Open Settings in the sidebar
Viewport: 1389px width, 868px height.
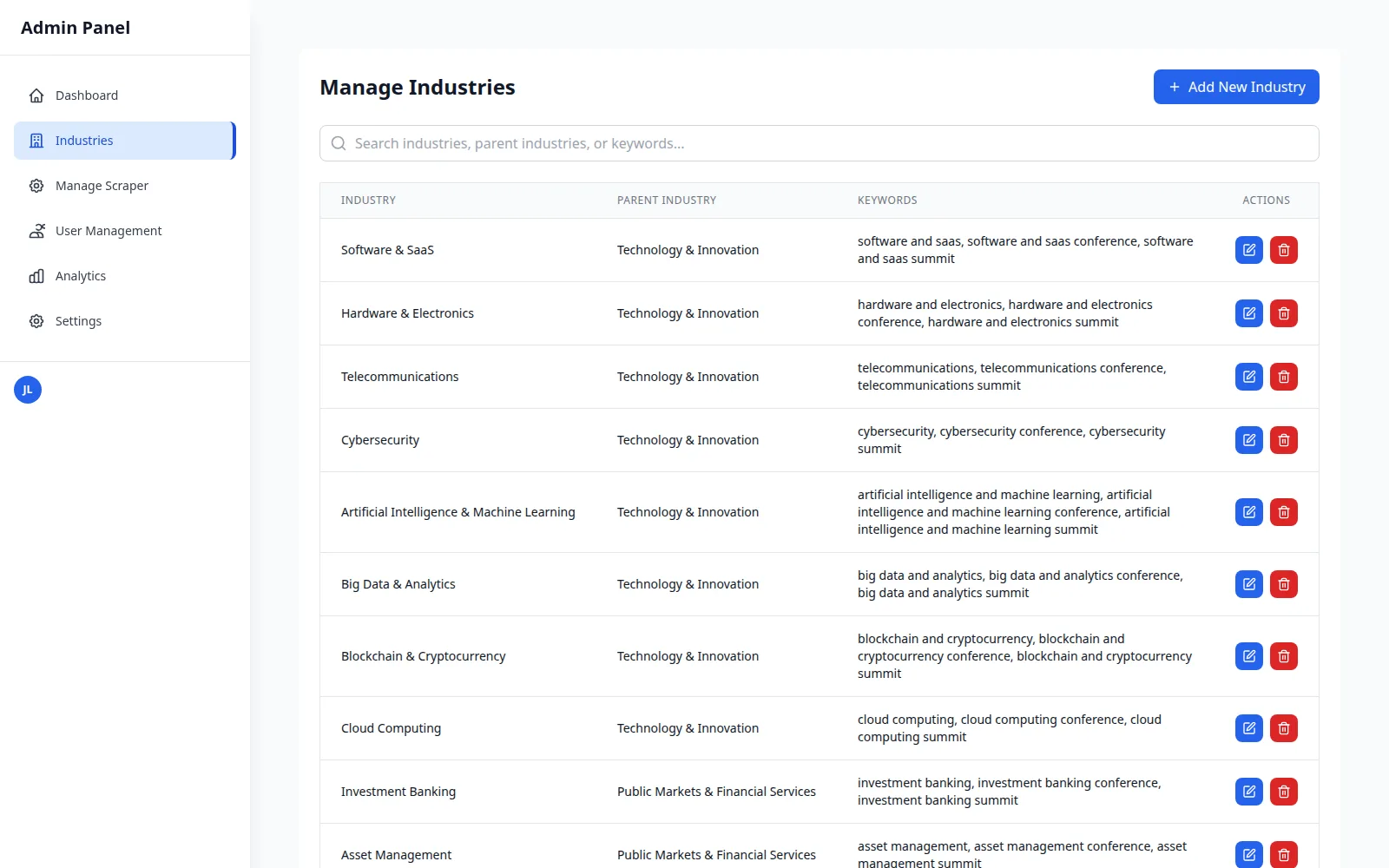125,321
